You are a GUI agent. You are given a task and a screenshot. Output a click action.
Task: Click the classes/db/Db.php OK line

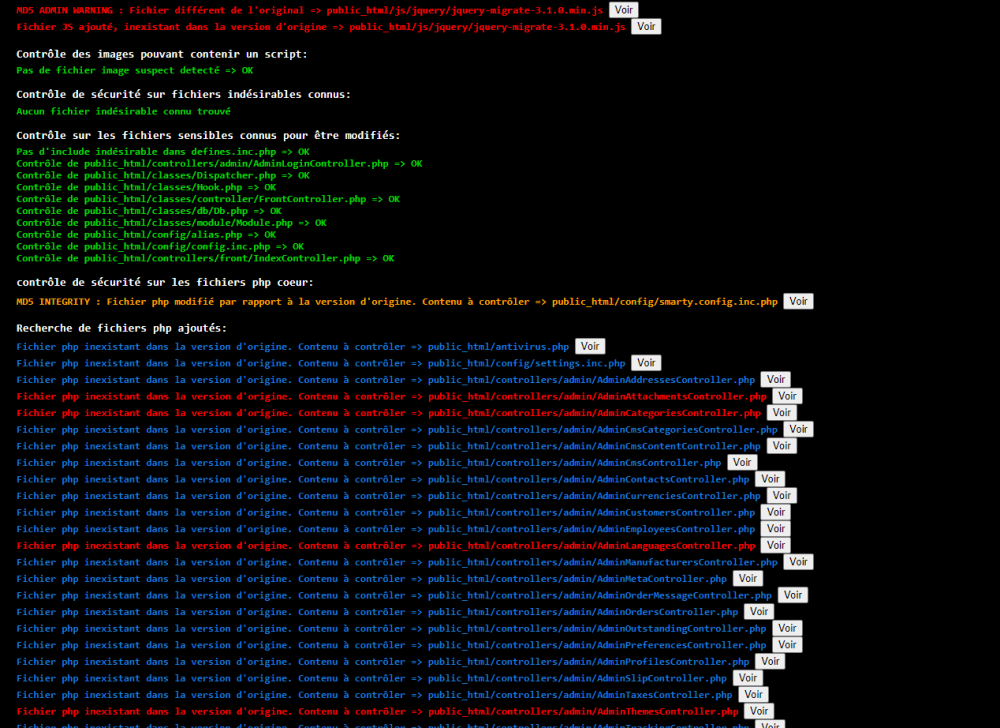tap(149, 211)
